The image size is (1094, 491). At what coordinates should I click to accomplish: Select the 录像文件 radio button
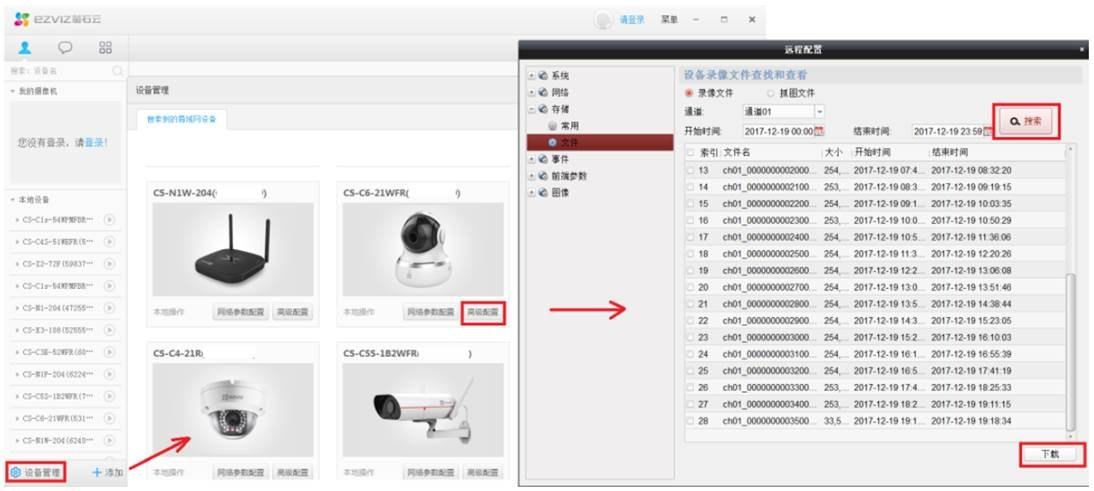(x=689, y=93)
